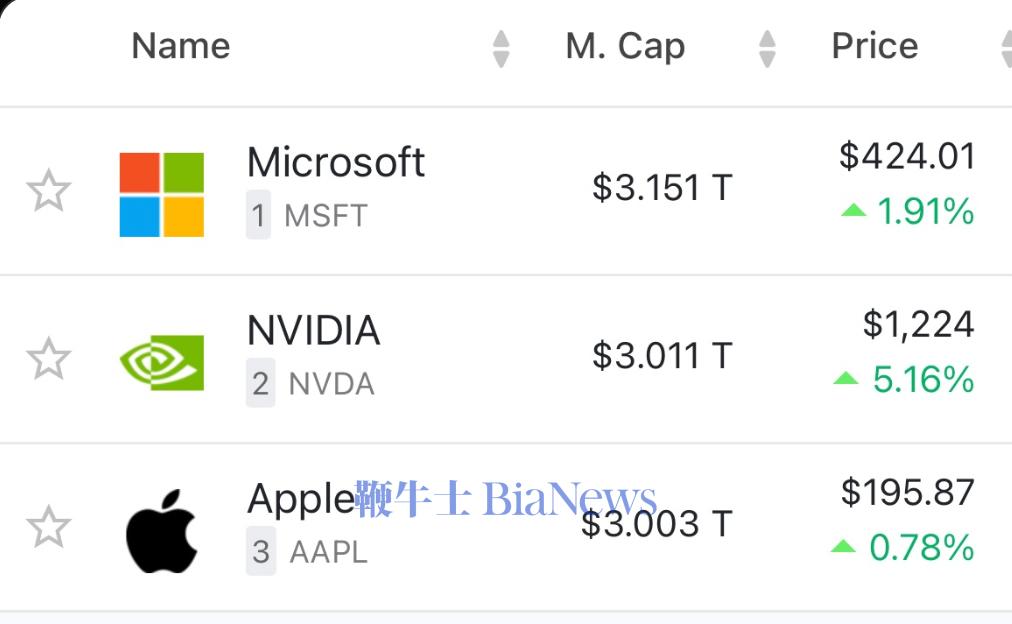This screenshot has width=1012, height=624.
Task: Sort by Name using the arrows
Action: [x=501, y=48]
